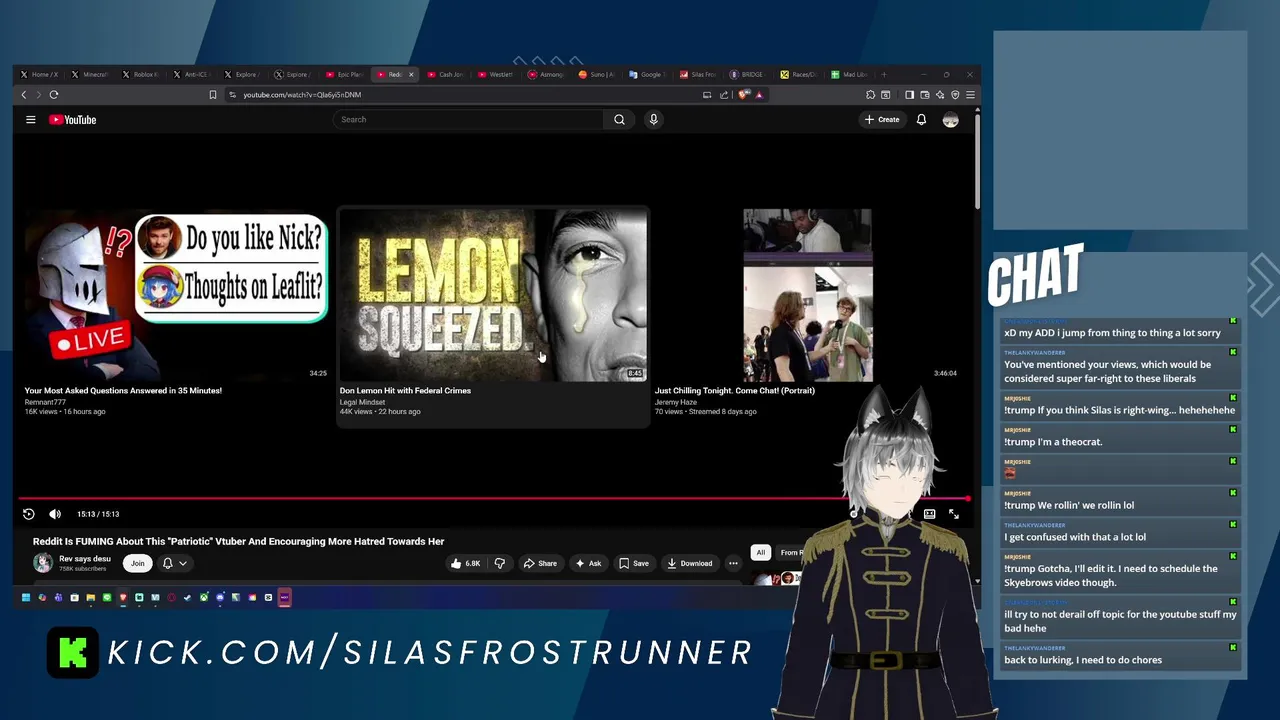Open the Lemon Squeezed video thumbnail
The height and width of the screenshot is (720, 1280).
click(x=493, y=295)
